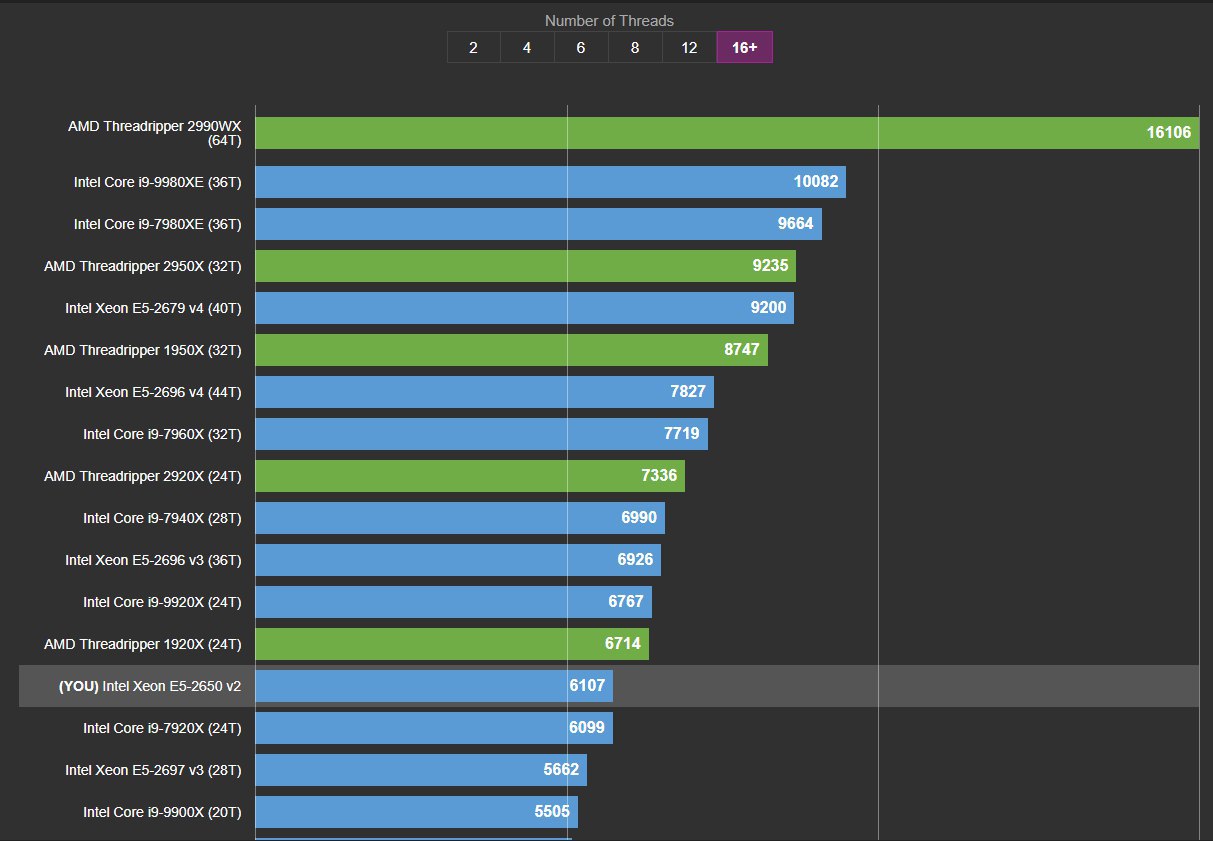Click the AMD Threadripper 1920X bar
This screenshot has width=1213, height=841.
pyautogui.click(x=452, y=644)
